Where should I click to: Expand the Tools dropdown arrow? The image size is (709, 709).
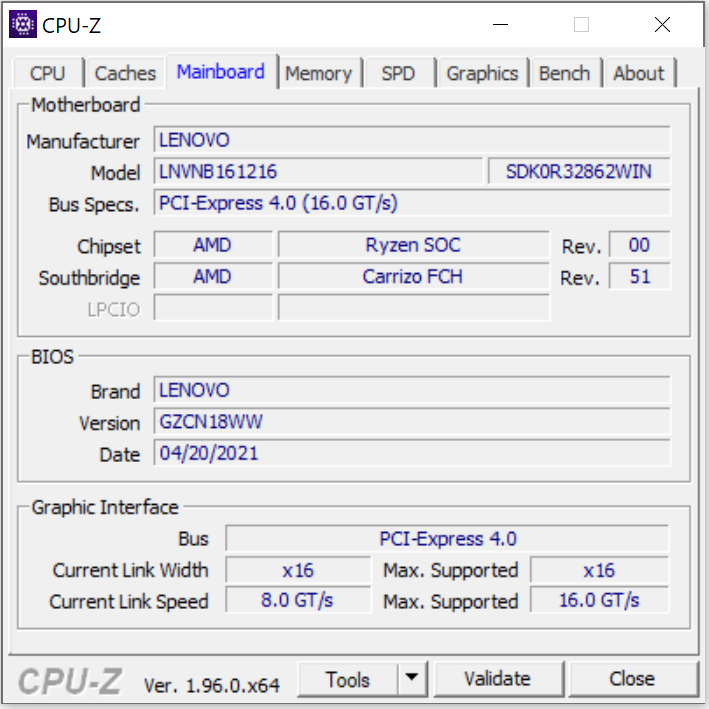[x=412, y=678]
